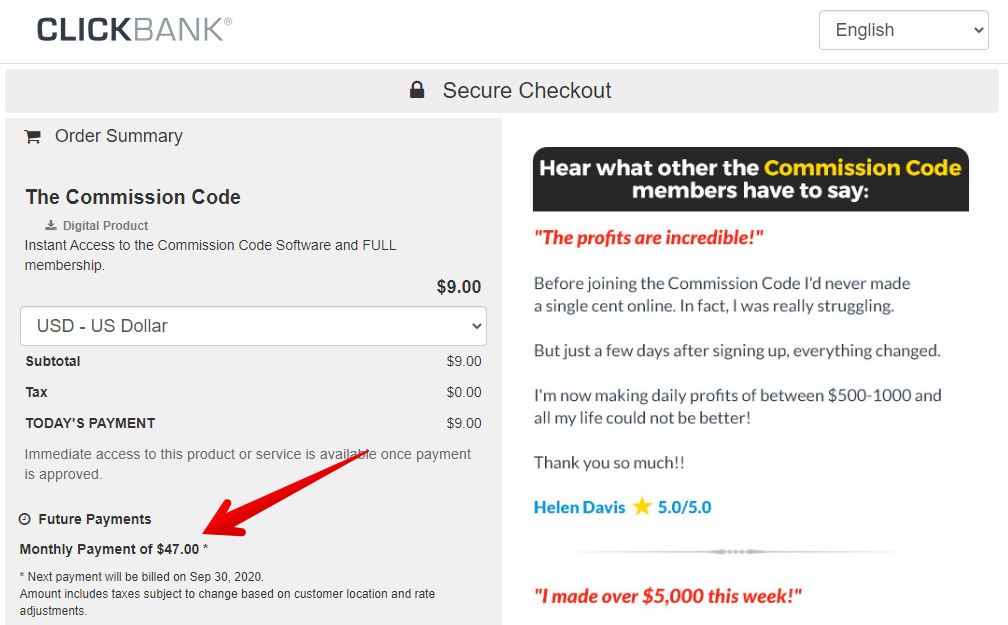Viewport: 1008px width, 625px height.
Task: Click the Order Summary heading
Action: click(119, 136)
